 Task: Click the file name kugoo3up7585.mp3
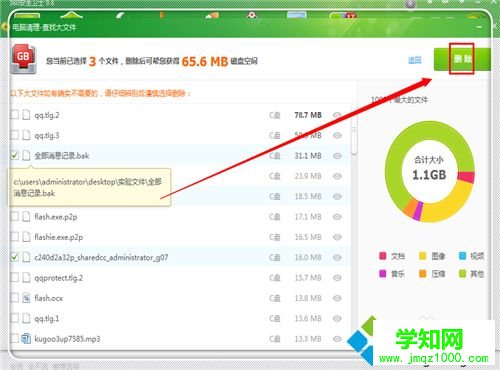(x=67, y=339)
